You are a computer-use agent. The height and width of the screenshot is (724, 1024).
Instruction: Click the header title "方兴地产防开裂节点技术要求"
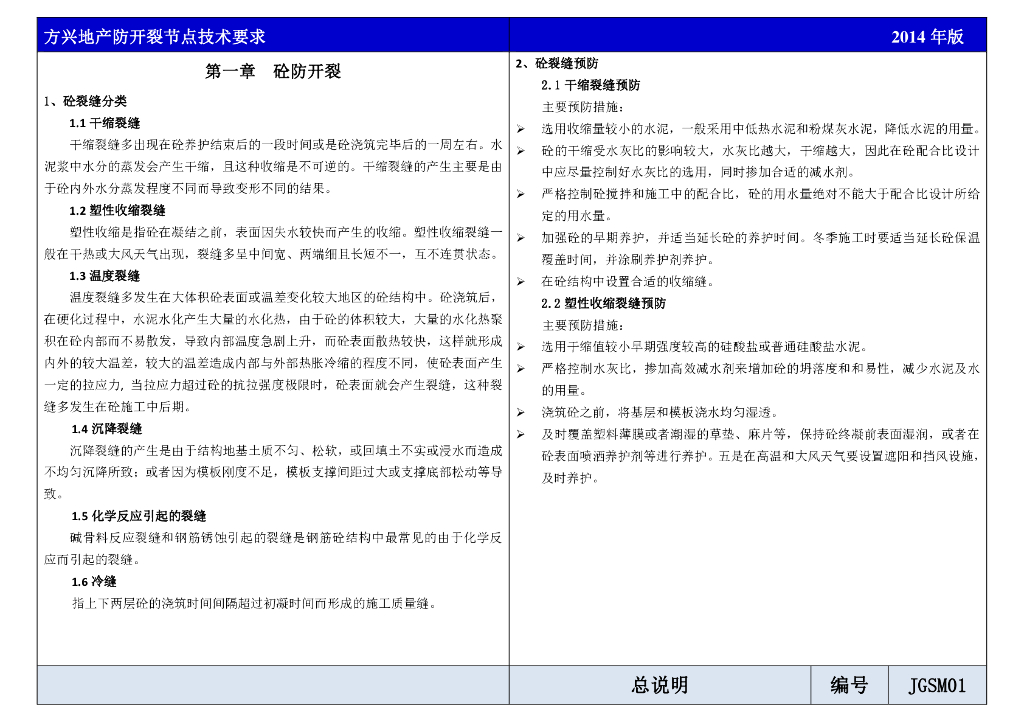(155, 37)
